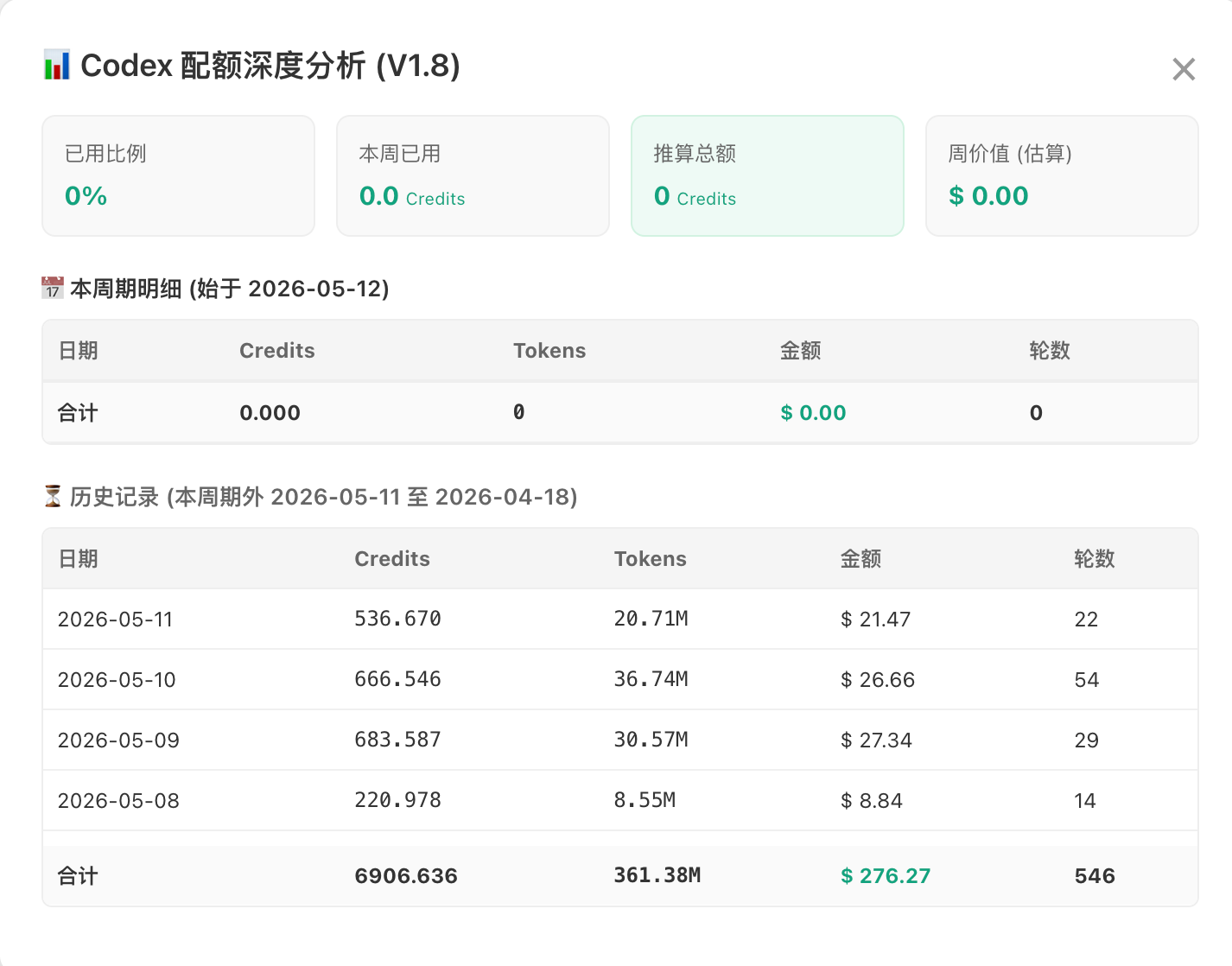
Task: Click 轮数 header in history table
Action: coord(1095,559)
